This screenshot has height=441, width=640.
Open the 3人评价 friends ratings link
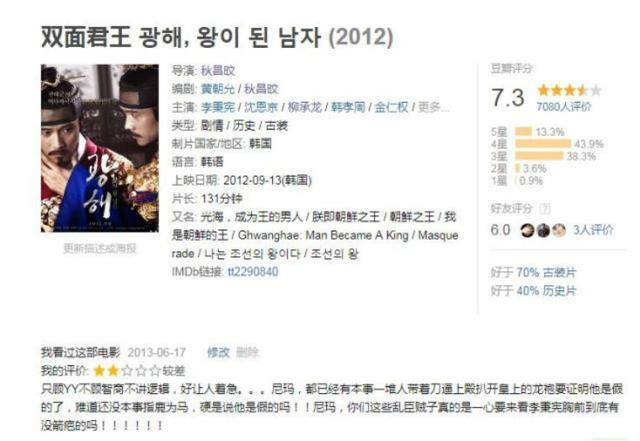(593, 230)
